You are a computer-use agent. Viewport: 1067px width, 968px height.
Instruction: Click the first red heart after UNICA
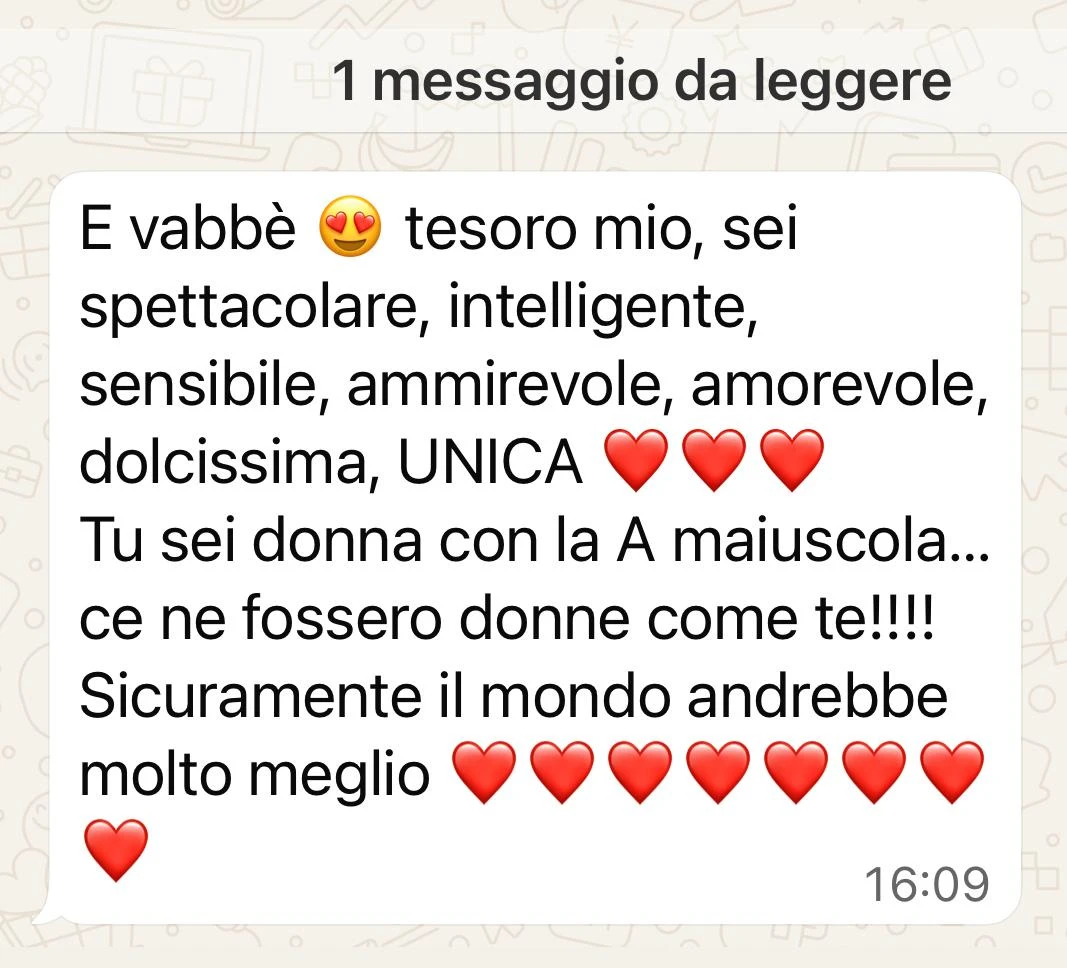click(636, 461)
